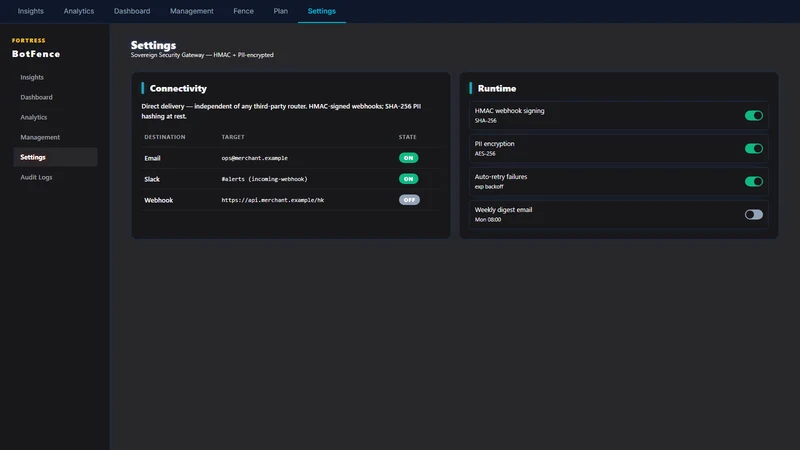Select Settings in the sidebar

55,157
